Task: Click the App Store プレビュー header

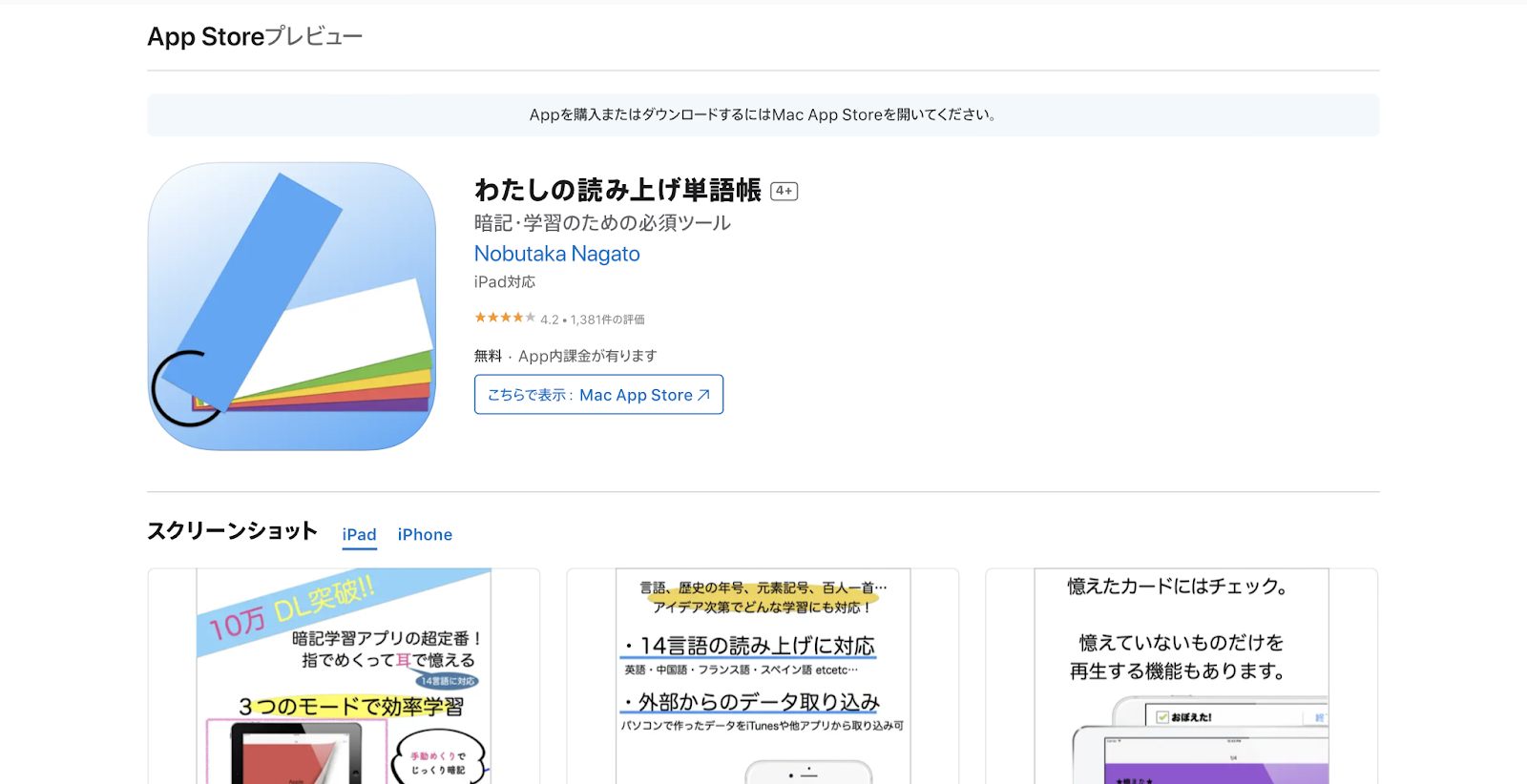Action: [x=255, y=36]
